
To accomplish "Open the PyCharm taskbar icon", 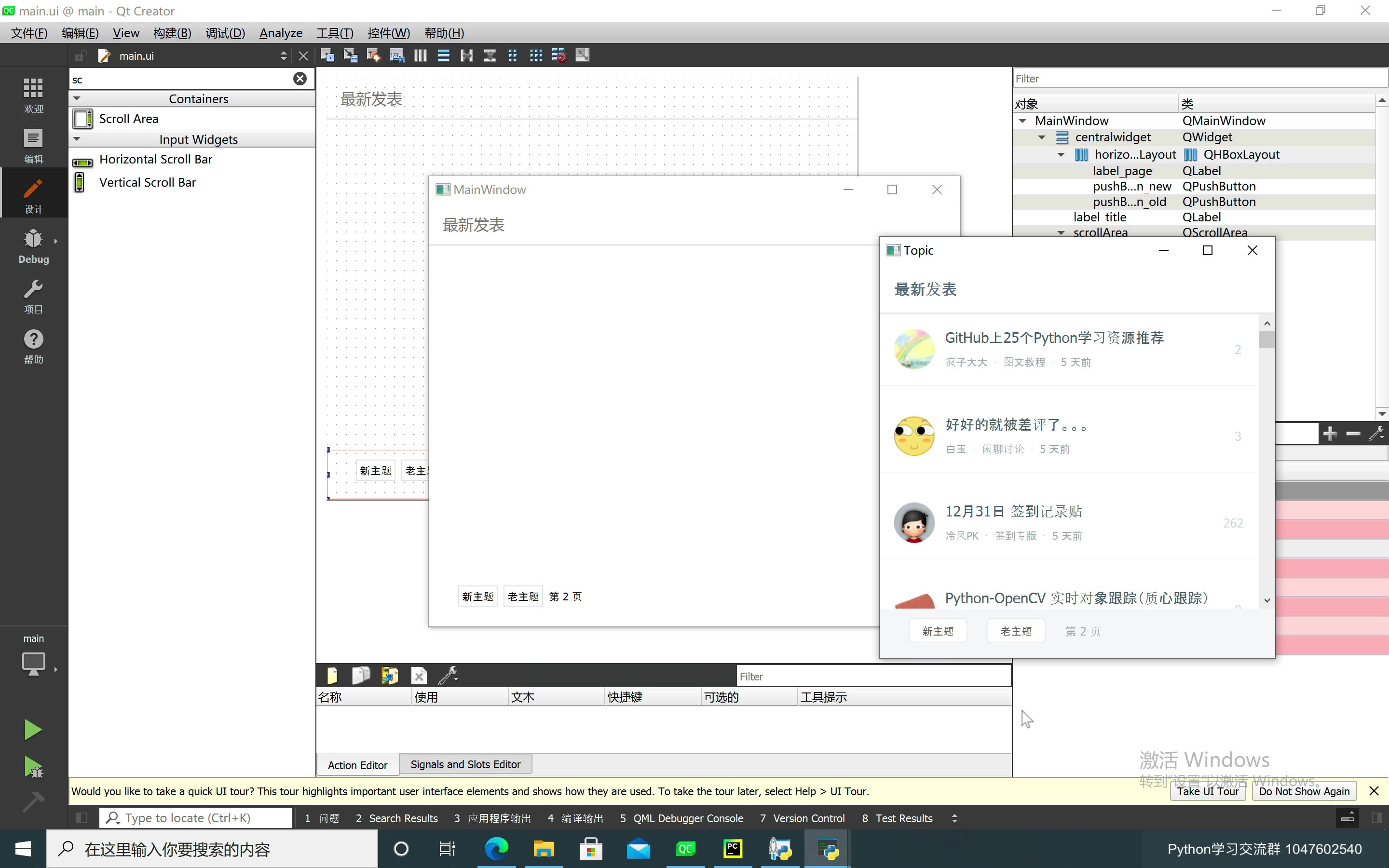I will (733, 849).
